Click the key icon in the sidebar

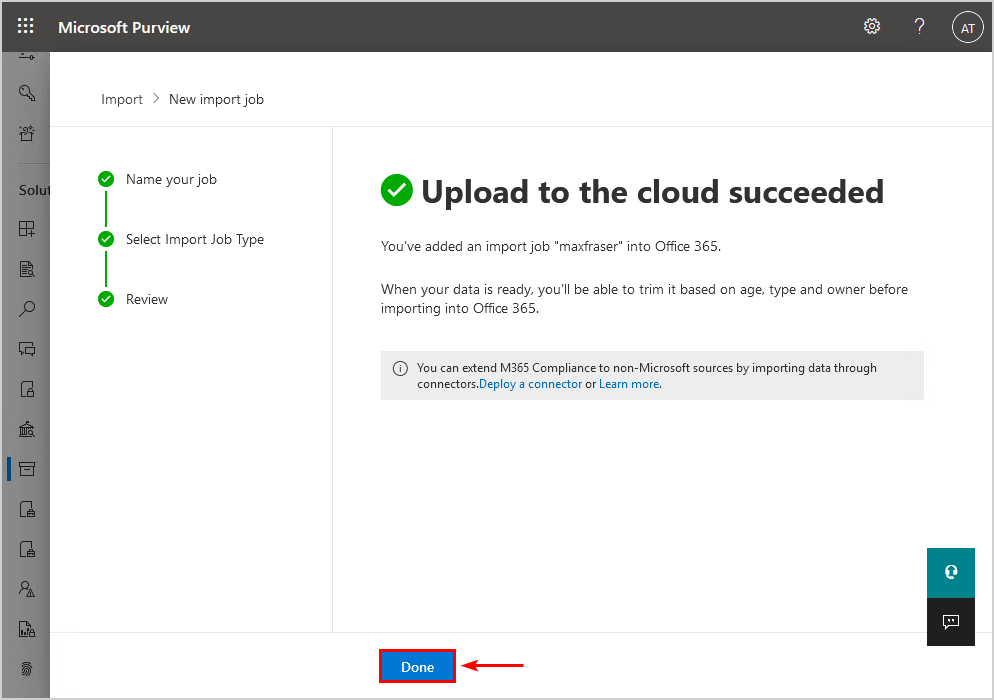point(27,93)
